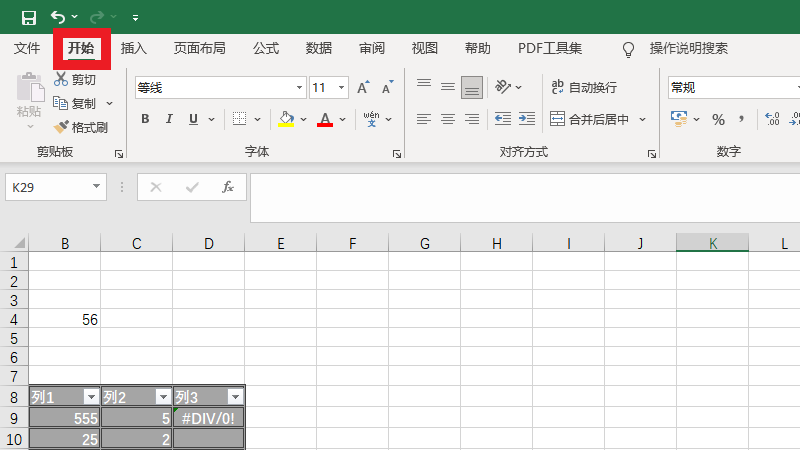
Task: Click the Percent Style icon
Action: click(718, 119)
